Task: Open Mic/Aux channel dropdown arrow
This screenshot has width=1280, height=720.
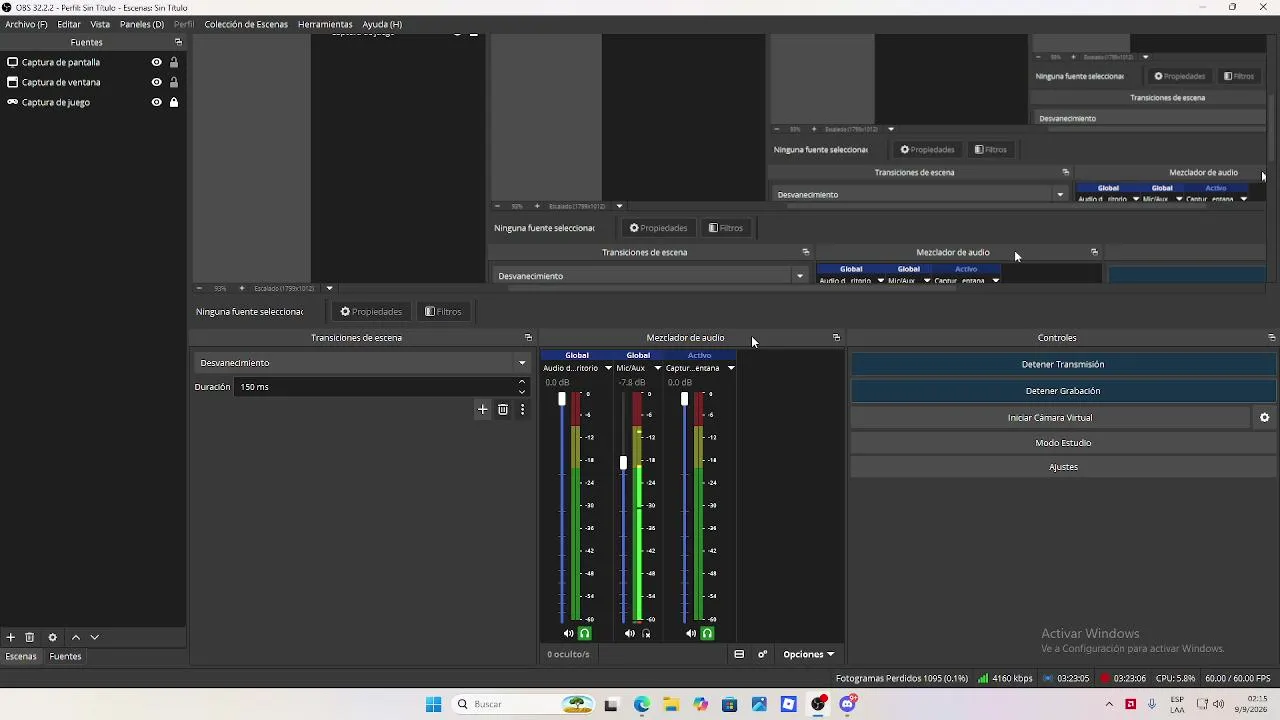Action: point(657,368)
